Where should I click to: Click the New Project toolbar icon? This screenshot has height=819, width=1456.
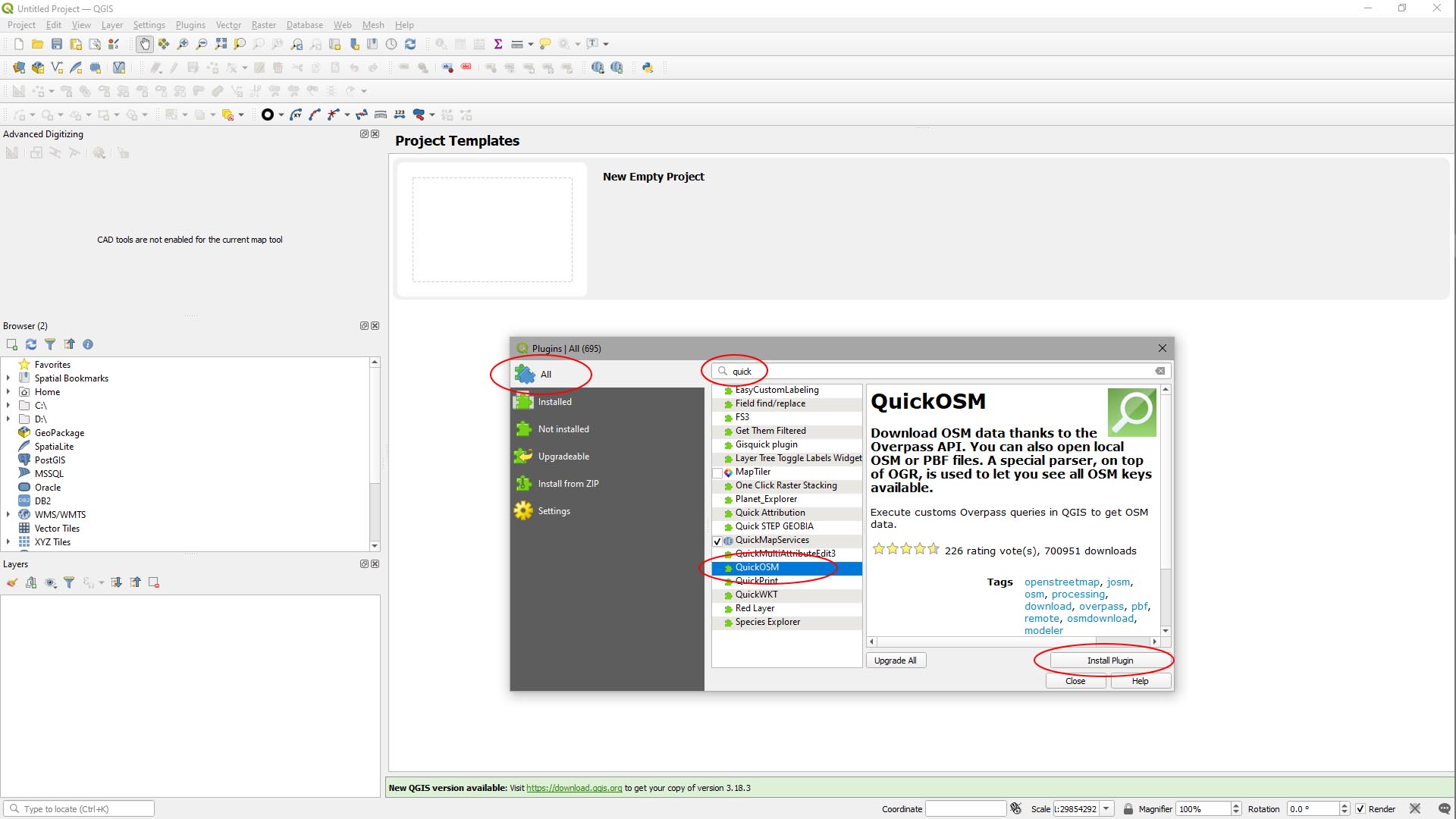19,44
